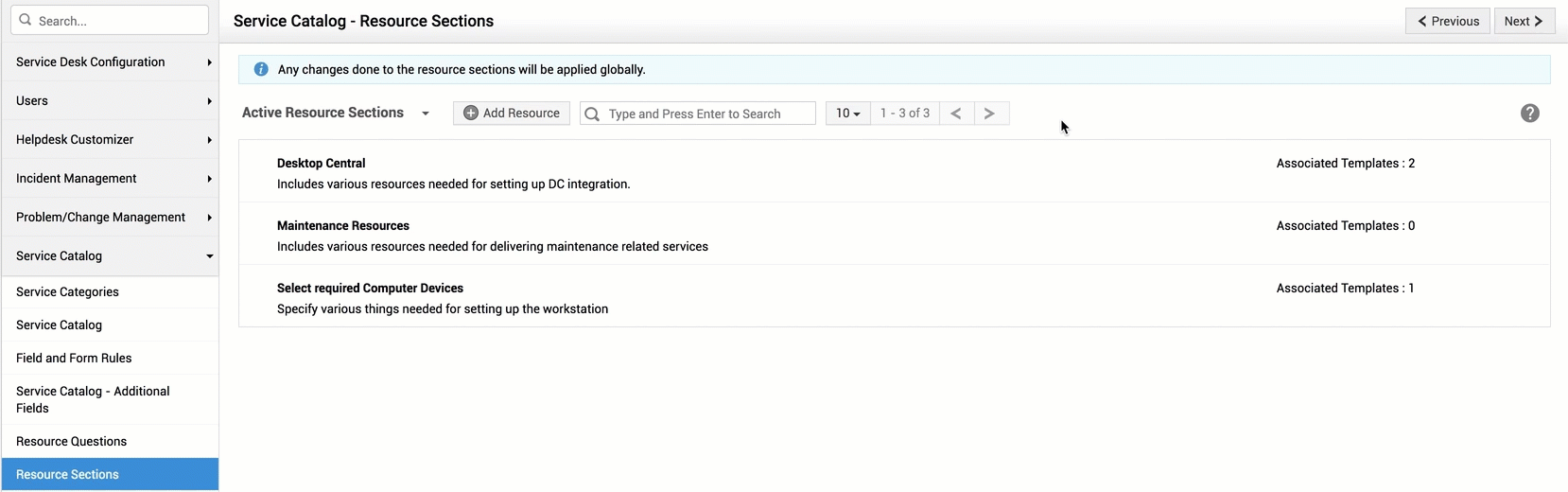Open the Maintenance Resources section
The image size is (1568, 492).
343,225
